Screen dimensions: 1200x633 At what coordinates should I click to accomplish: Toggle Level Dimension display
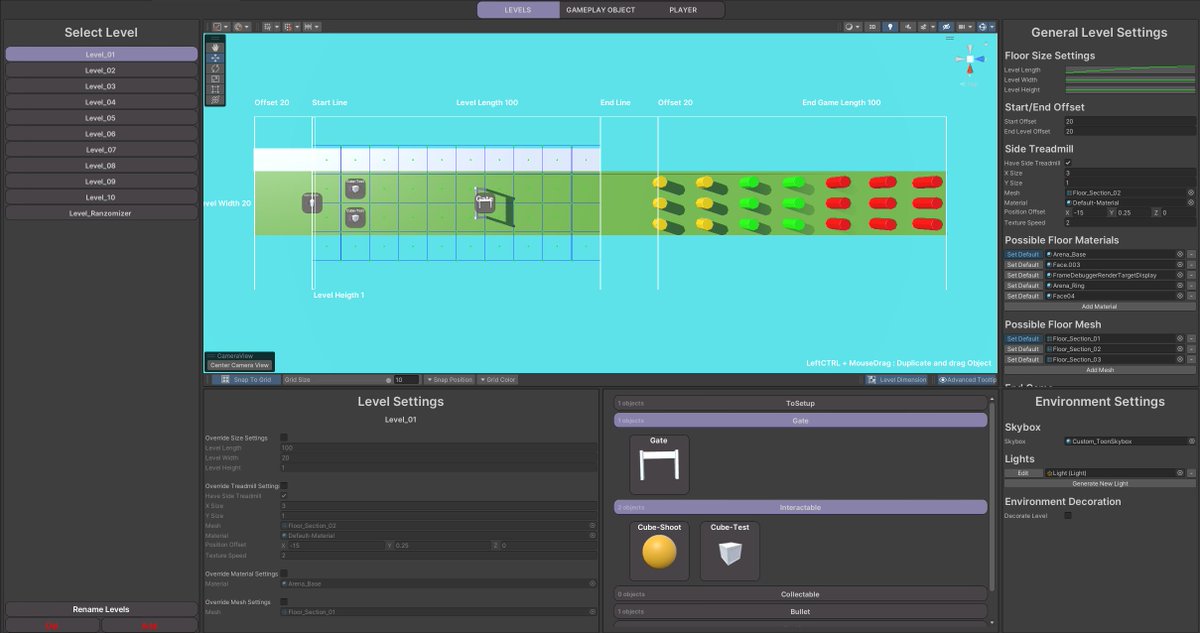tap(896, 380)
